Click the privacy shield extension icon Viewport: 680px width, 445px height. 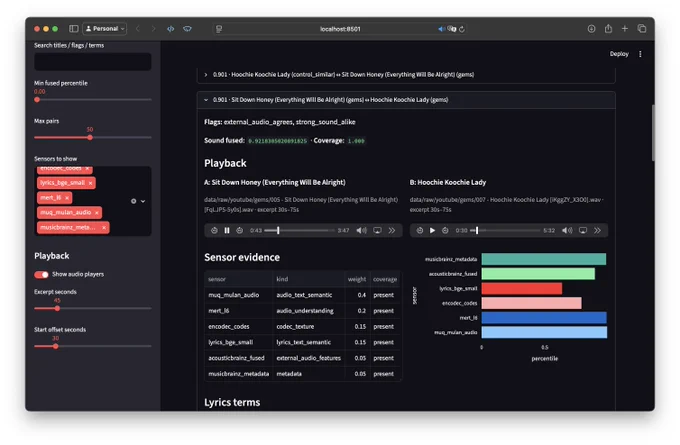click(187, 29)
